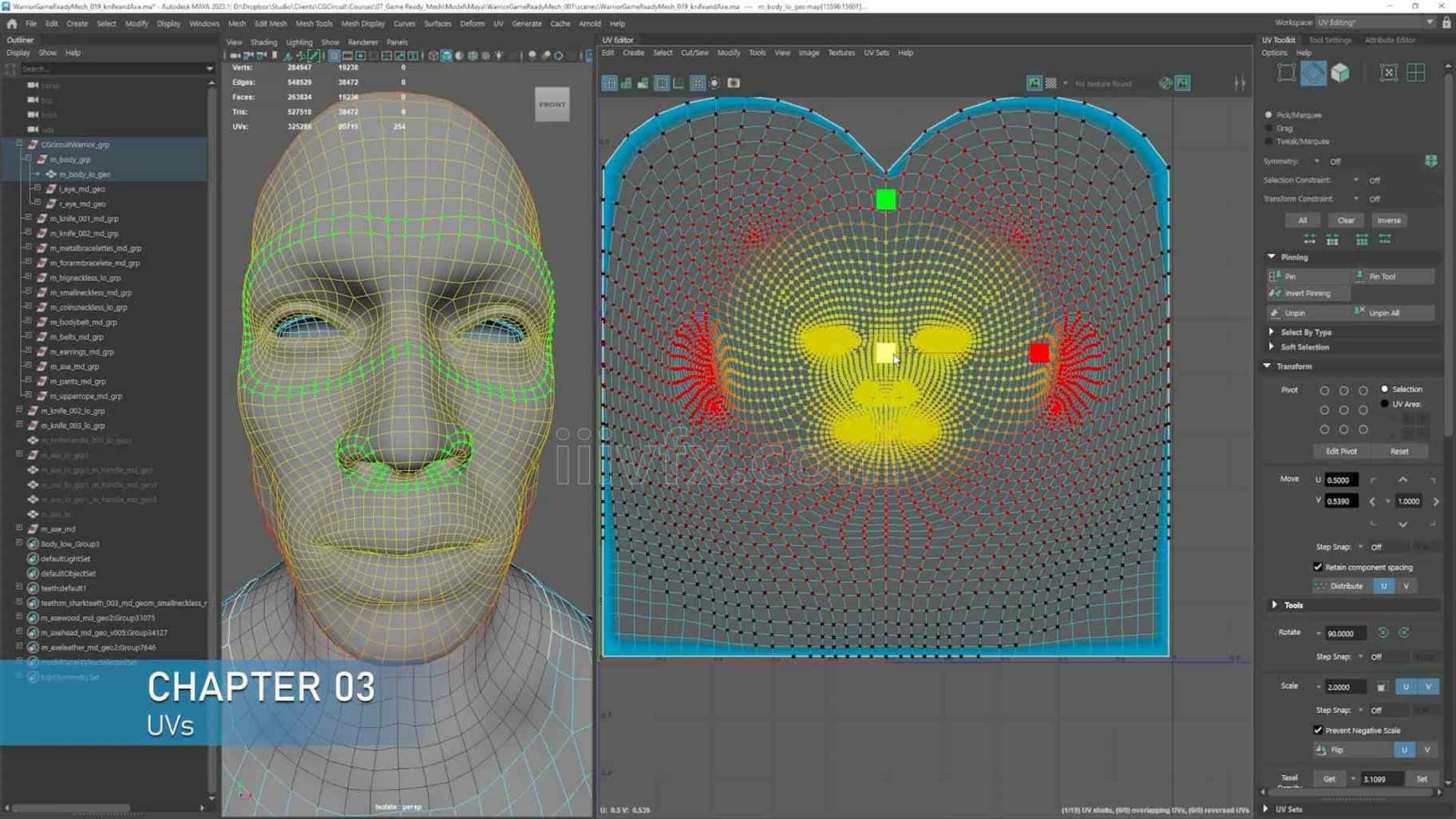Open the Textures menu in UV Editor
This screenshot has height=819, width=1456.
(x=841, y=53)
